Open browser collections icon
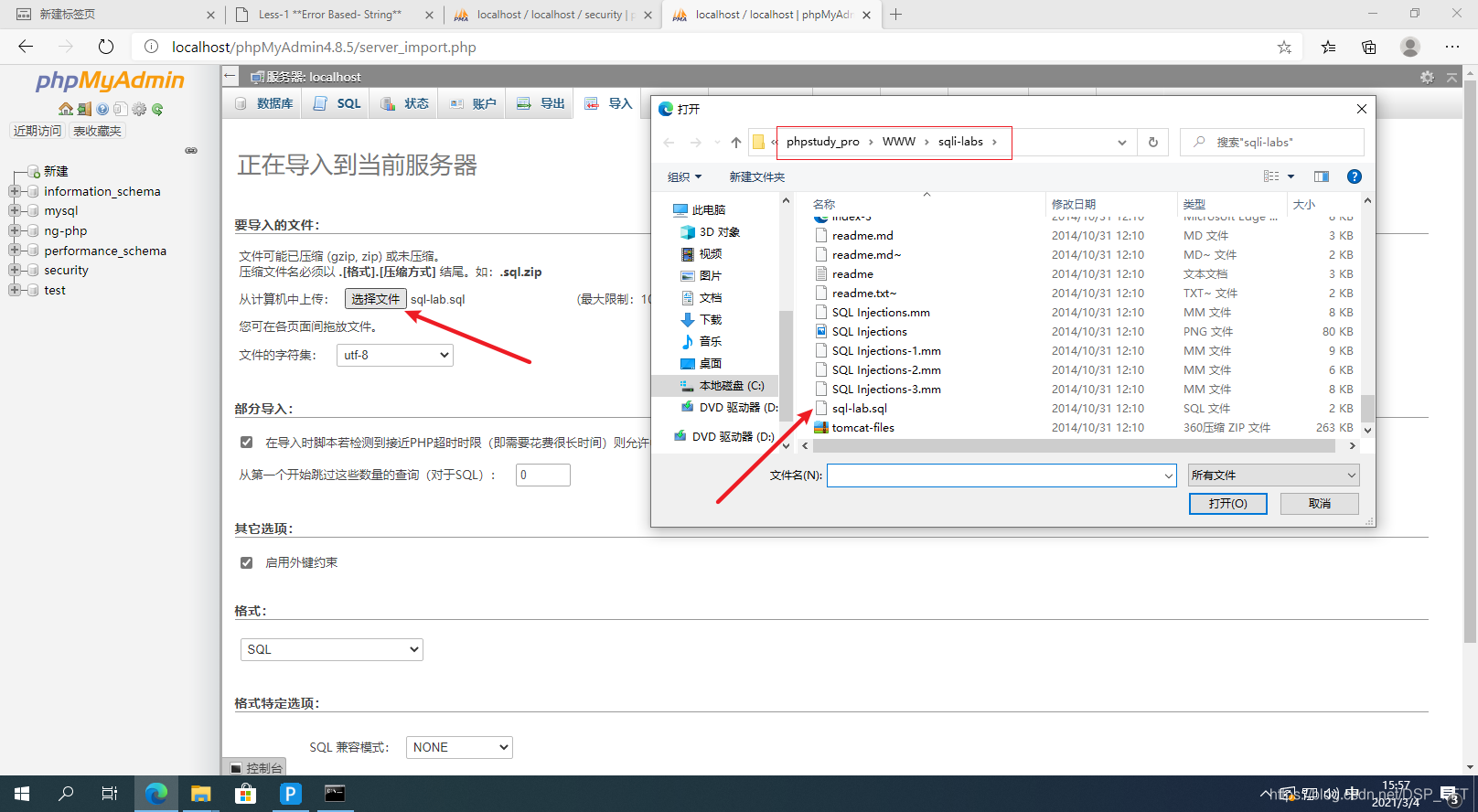Screen dimensions: 1478x812 pos(1369,47)
